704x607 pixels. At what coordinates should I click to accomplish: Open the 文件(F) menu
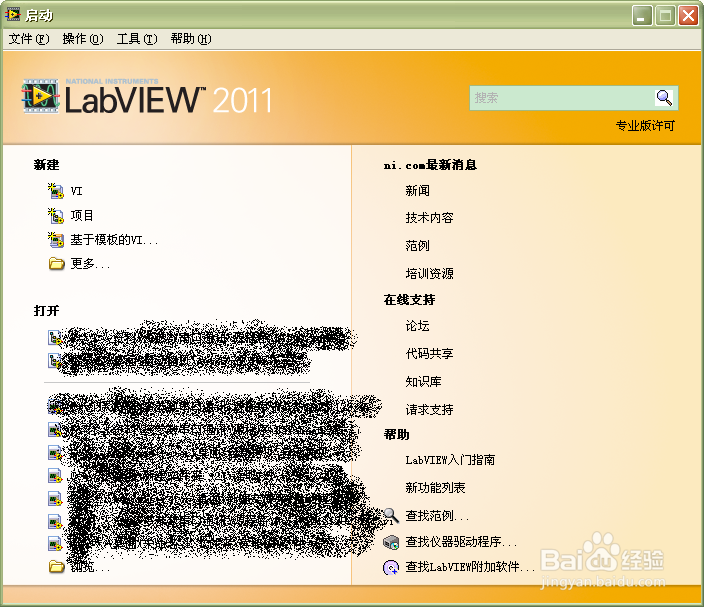click(x=29, y=39)
